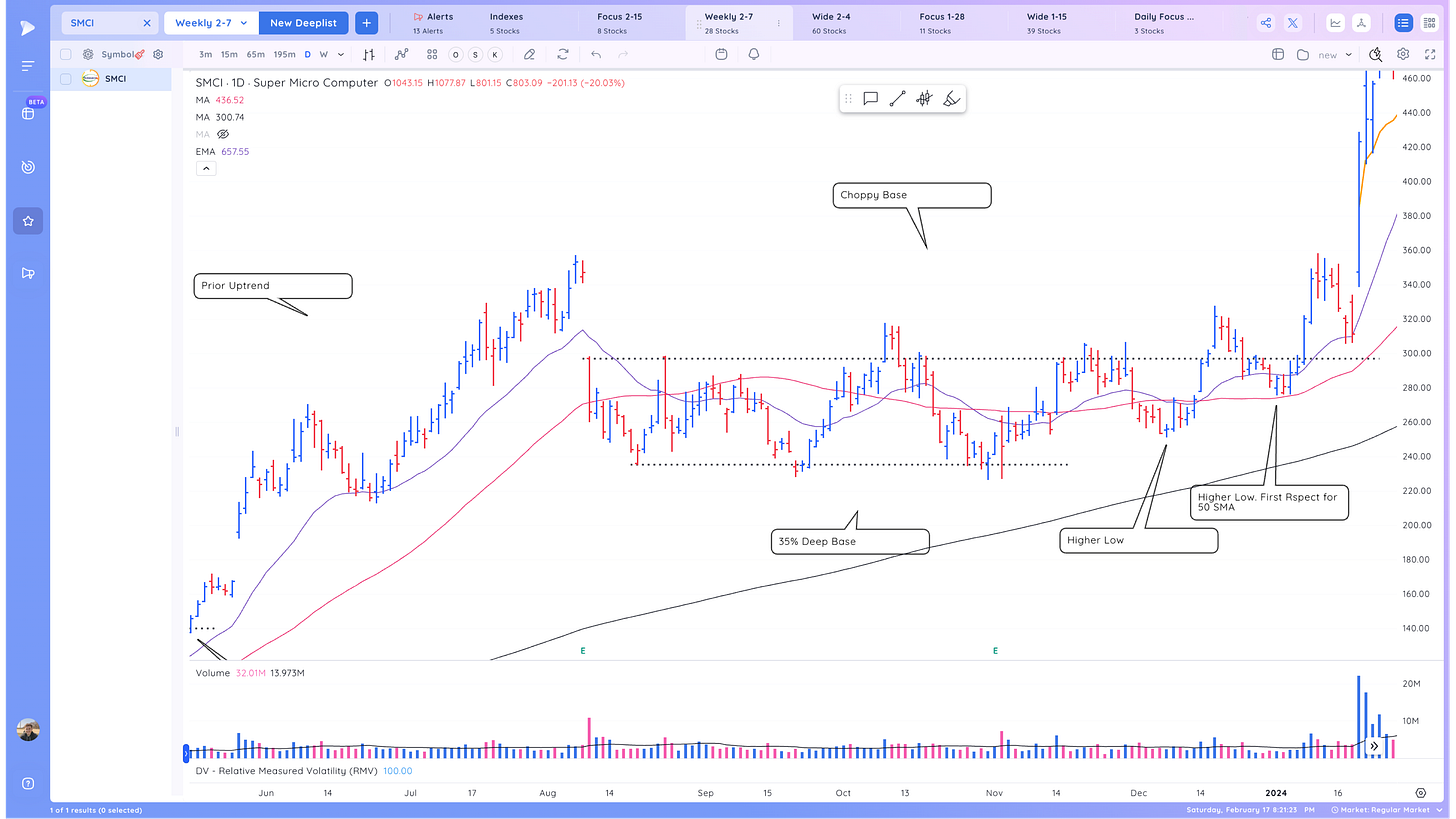This screenshot has width=1456, height=819.
Task: Switch to grid table view icon
Action: click(1429, 22)
